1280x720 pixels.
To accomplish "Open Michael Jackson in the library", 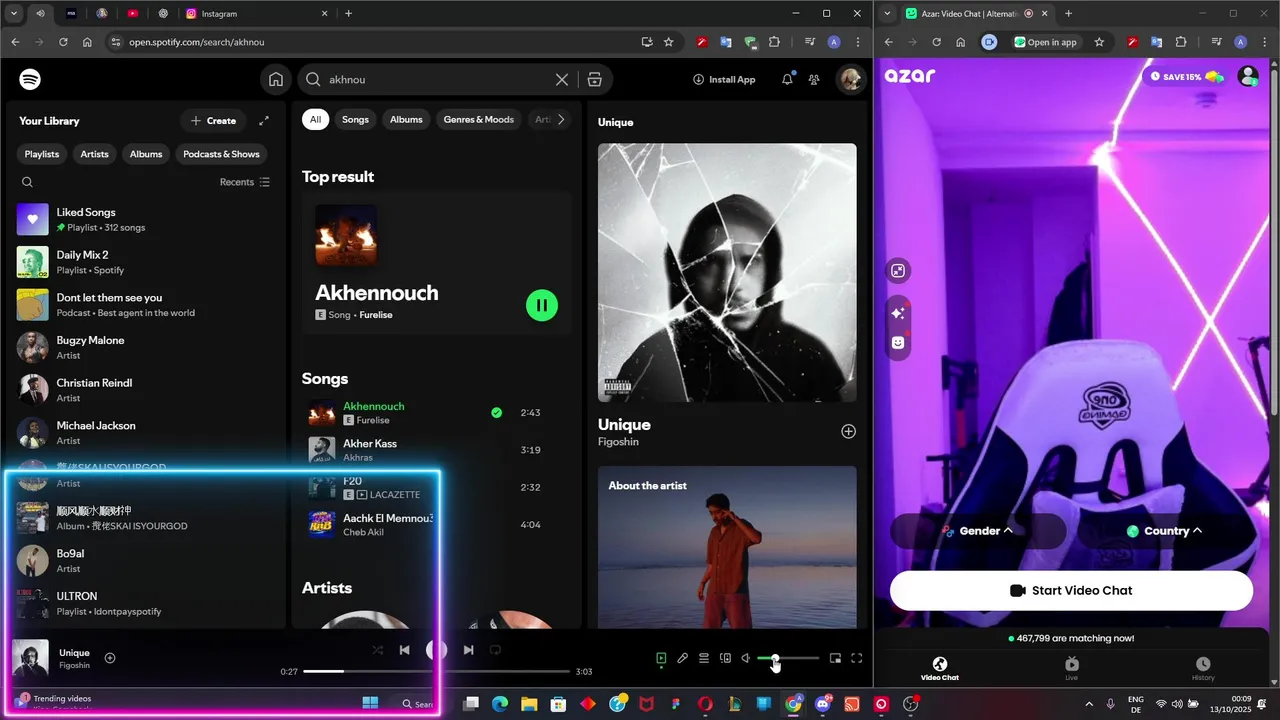I will point(145,433).
